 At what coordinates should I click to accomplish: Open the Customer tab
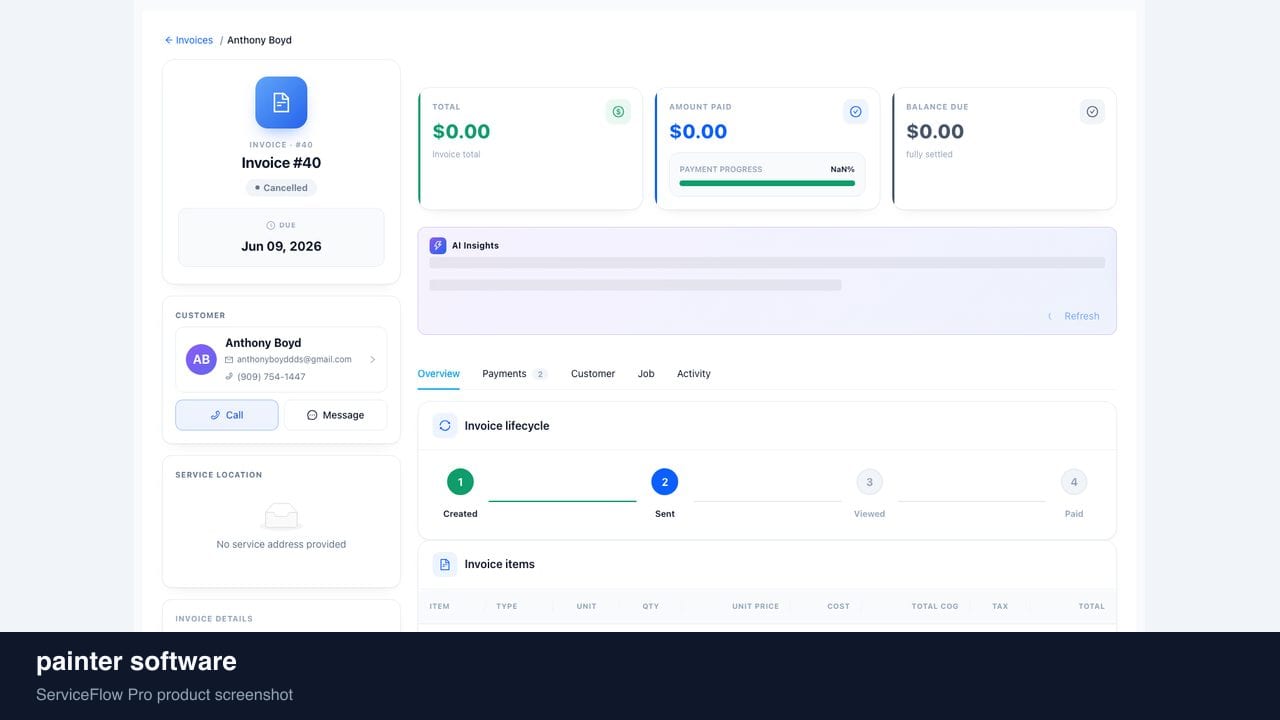[593, 374]
